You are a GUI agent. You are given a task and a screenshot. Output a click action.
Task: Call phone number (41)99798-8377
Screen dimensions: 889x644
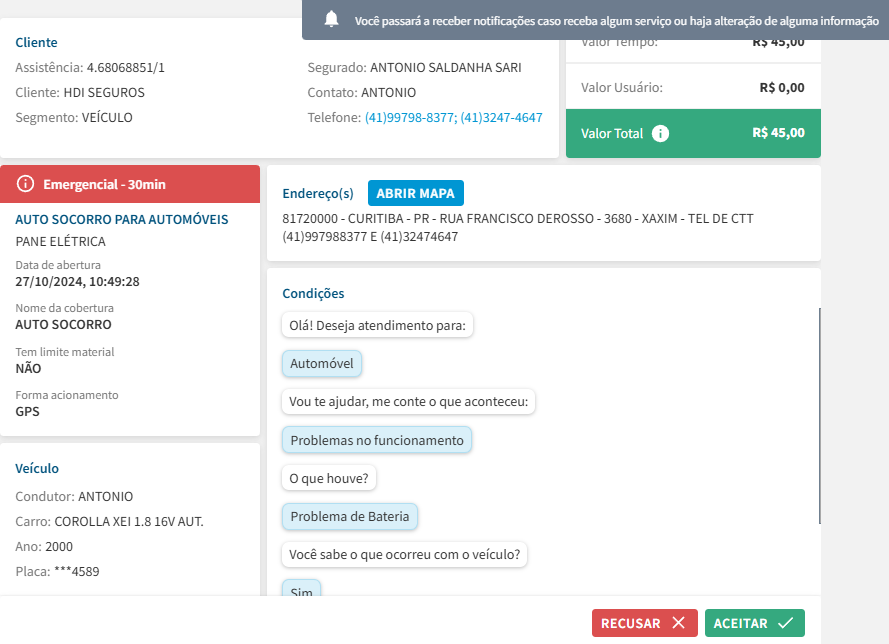(410, 117)
